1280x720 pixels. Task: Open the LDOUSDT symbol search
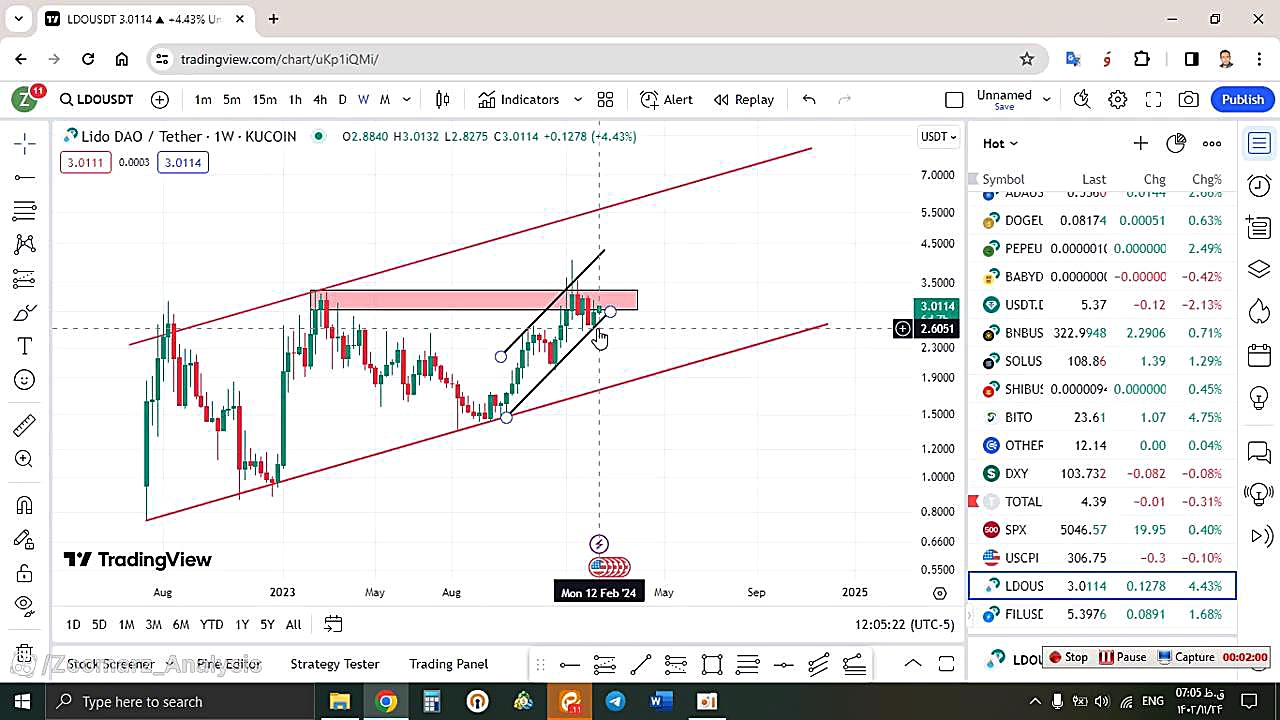pos(96,99)
